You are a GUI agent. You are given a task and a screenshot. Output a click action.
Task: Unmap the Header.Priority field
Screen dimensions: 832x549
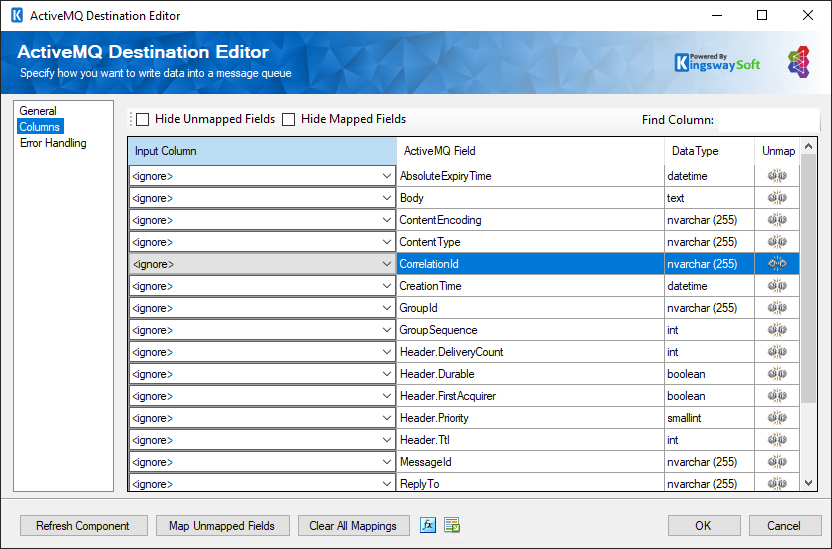coord(777,418)
